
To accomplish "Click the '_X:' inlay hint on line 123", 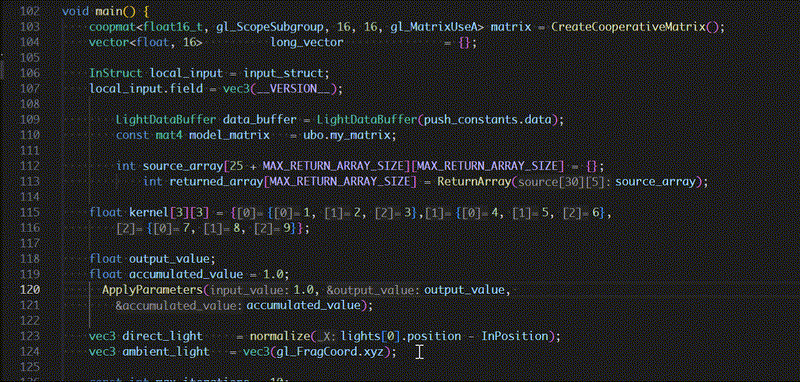I will coord(327,337).
